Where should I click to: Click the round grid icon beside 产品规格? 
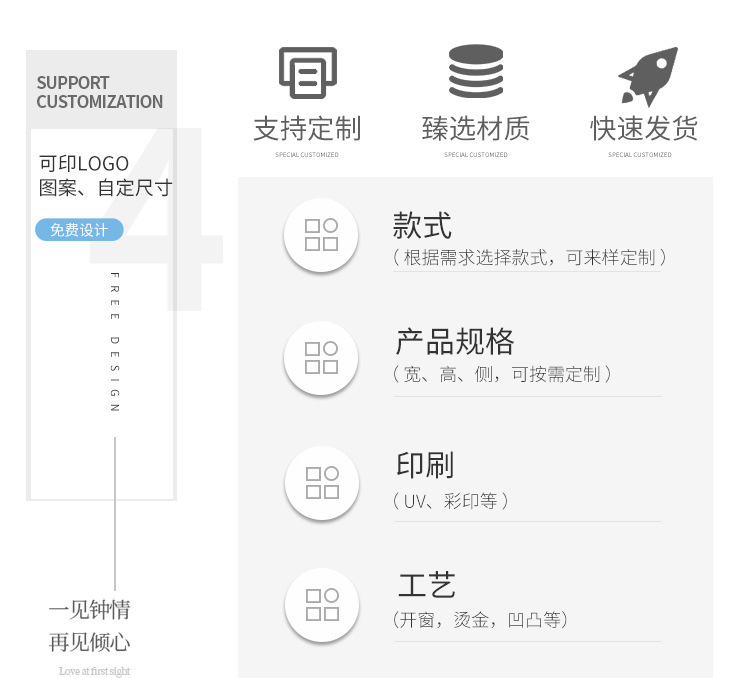point(321,358)
